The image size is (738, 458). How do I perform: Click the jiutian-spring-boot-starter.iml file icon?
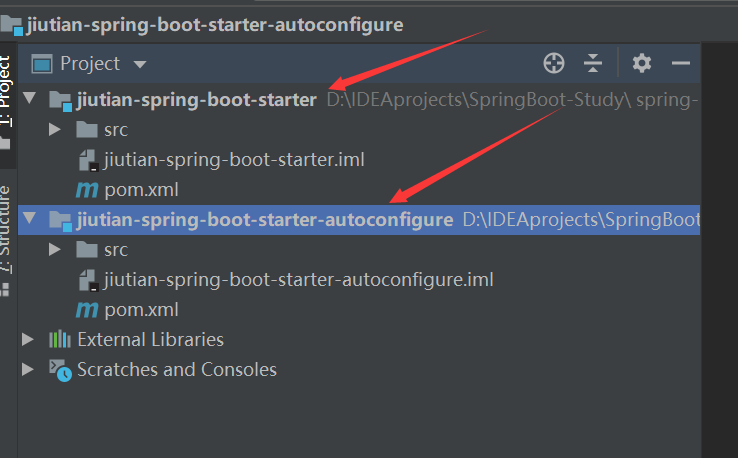pyautogui.click(x=87, y=160)
